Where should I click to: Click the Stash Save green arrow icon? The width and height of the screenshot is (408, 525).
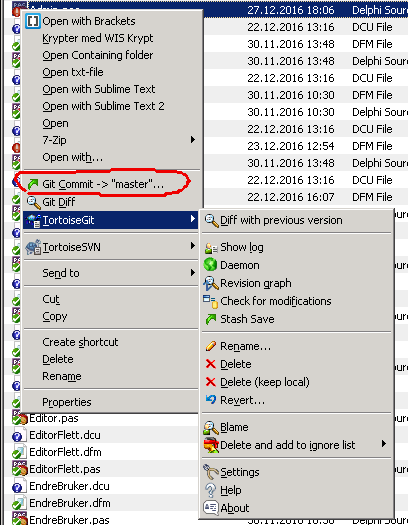[x=211, y=319]
